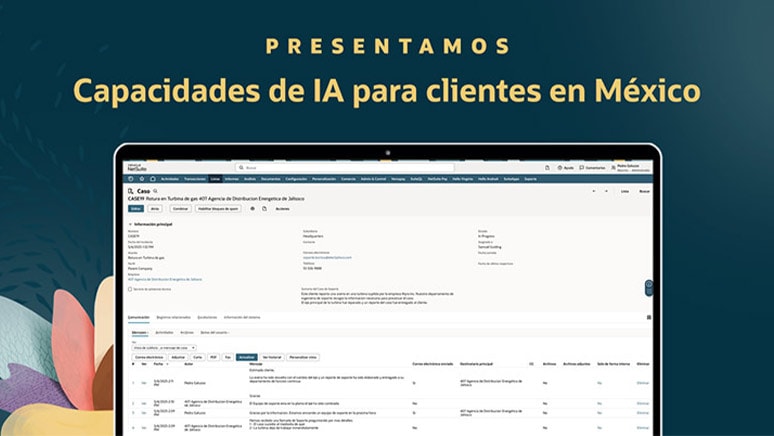
Task: Open the Soporte menu
Action: [531, 179]
